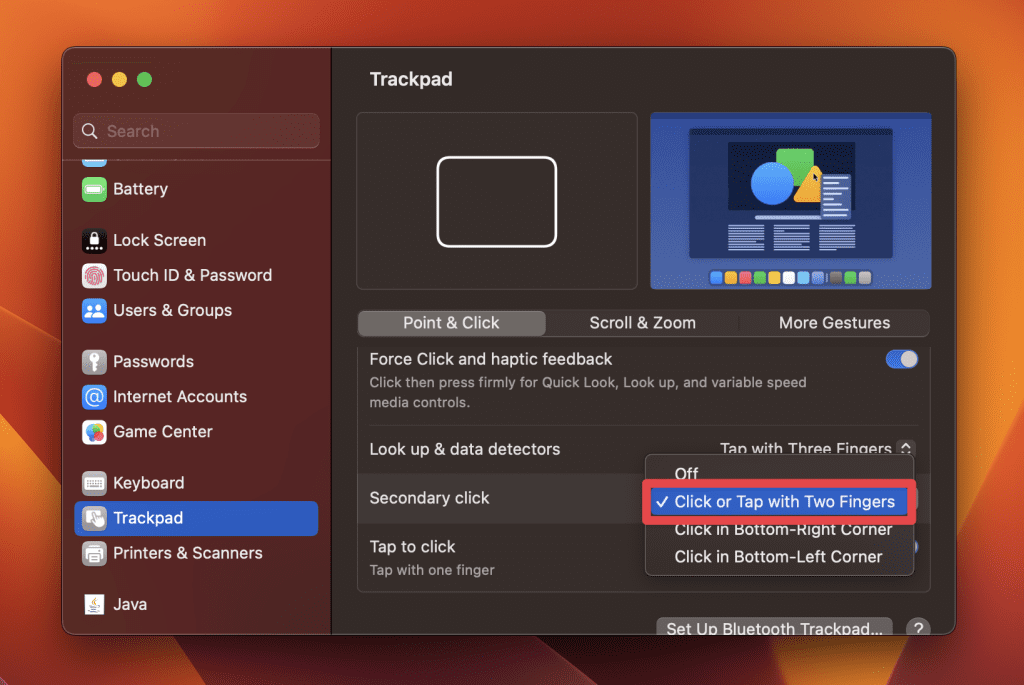Select the Touch ID & Password fingerprint icon

click(94, 275)
